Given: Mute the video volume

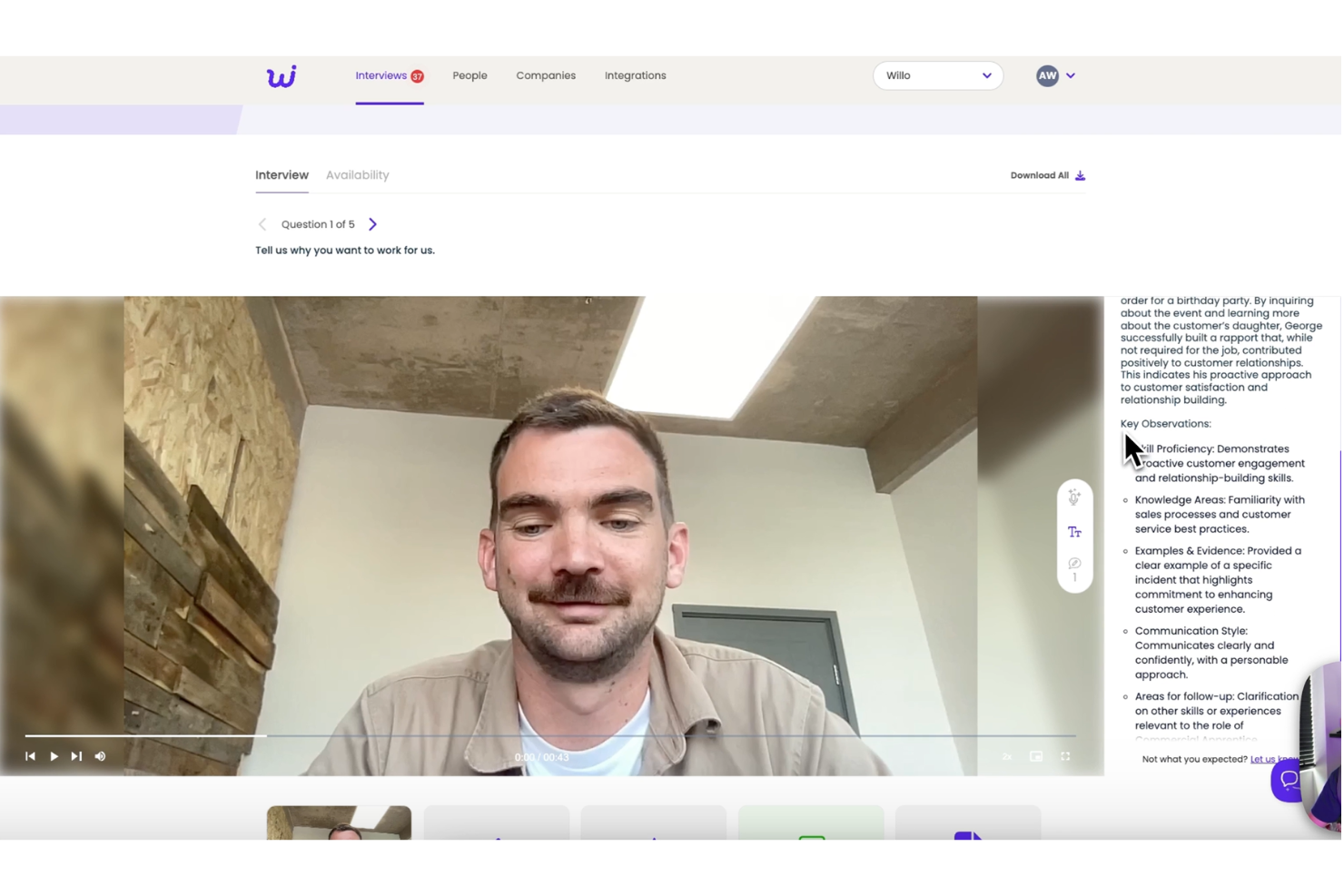Looking at the screenshot, I should pyautogui.click(x=100, y=755).
